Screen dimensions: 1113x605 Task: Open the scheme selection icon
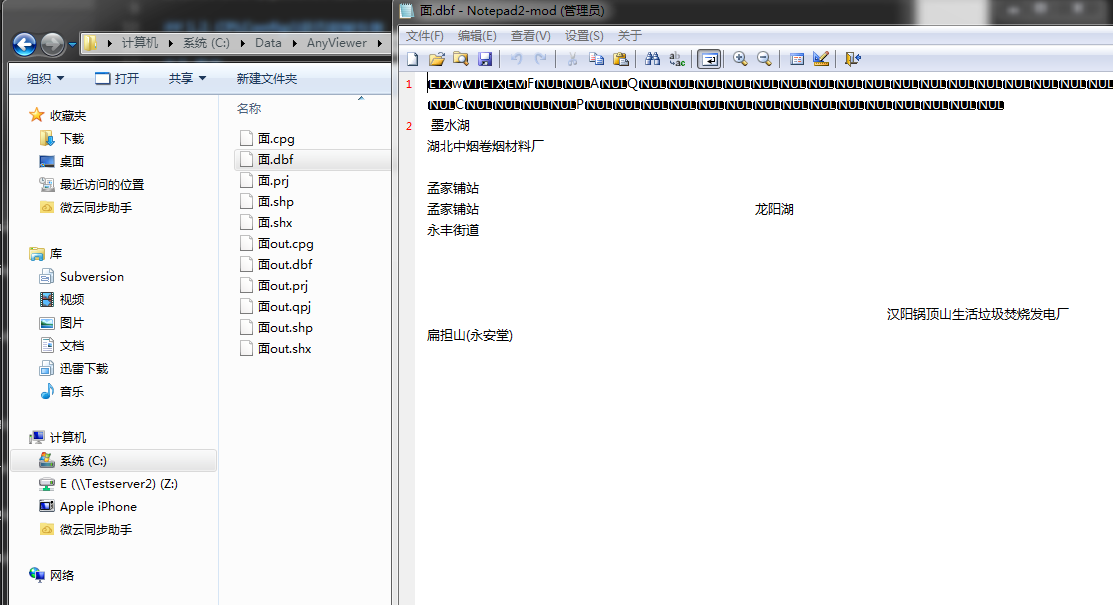(796, 59)
